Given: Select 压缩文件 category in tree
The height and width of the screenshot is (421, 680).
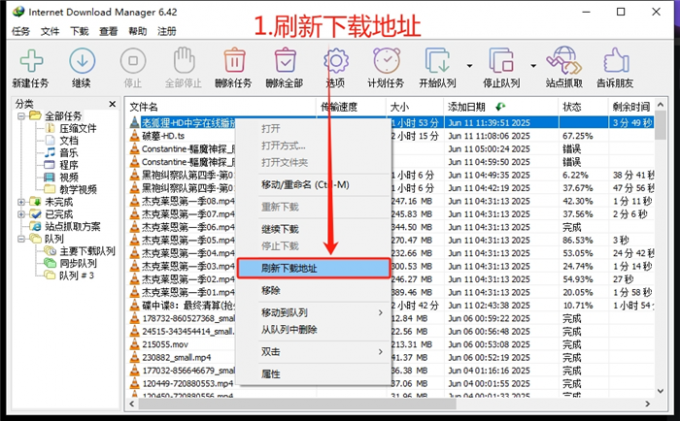Looking at the screenshot, I should coord(78,128).
